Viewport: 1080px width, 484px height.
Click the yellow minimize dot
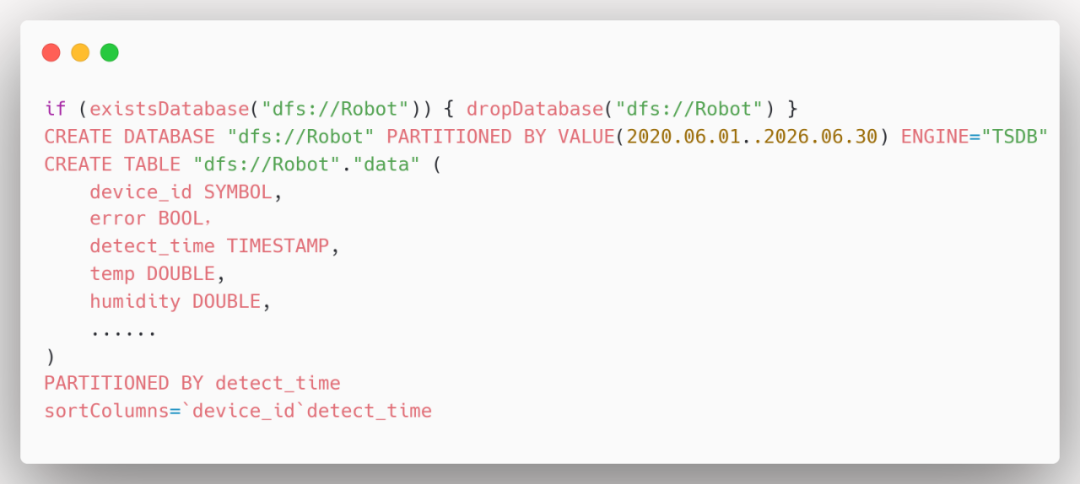[x=81, y=52]
